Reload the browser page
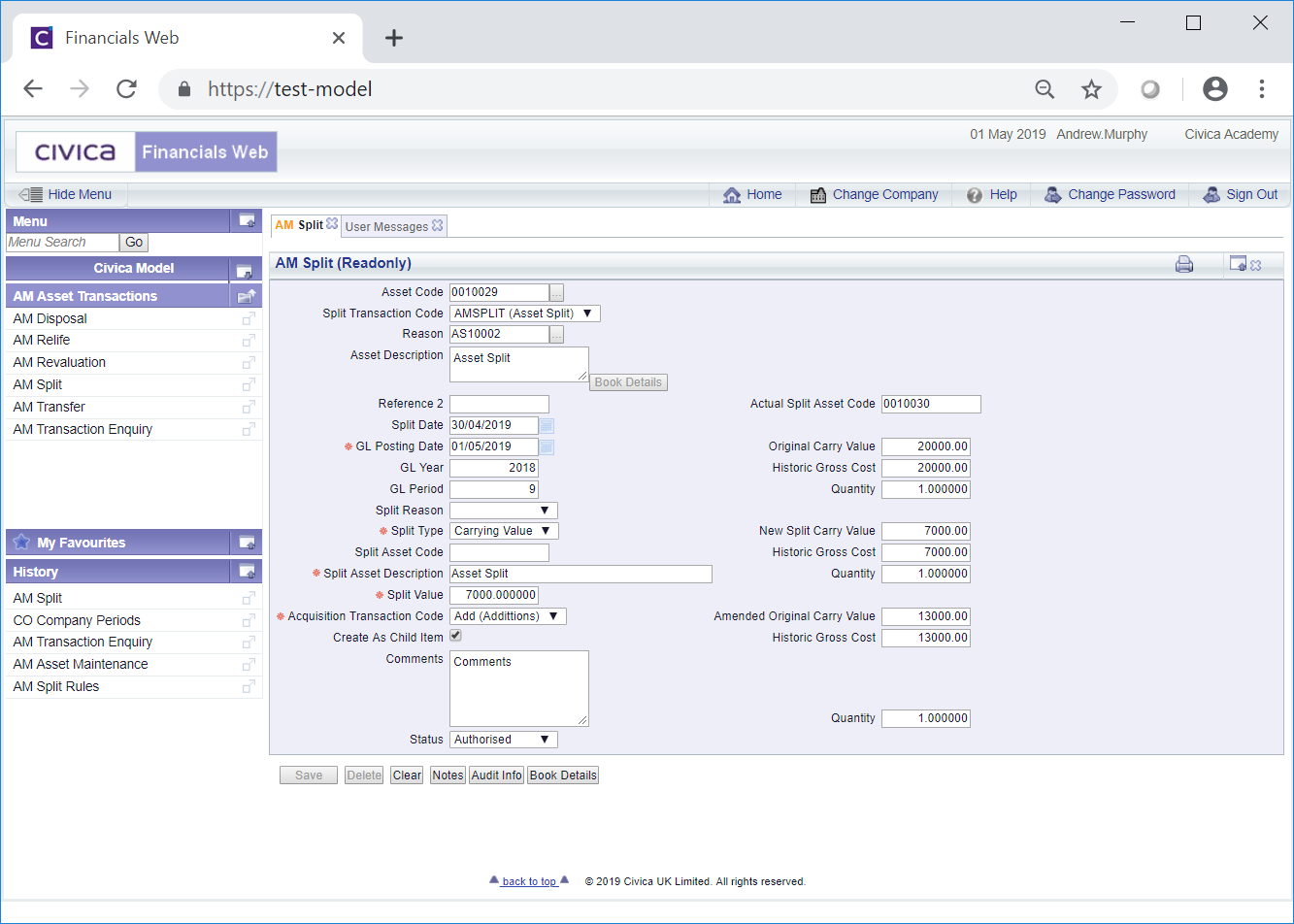1294x924 pixels. pyautogui.click(x=126, y=89)
